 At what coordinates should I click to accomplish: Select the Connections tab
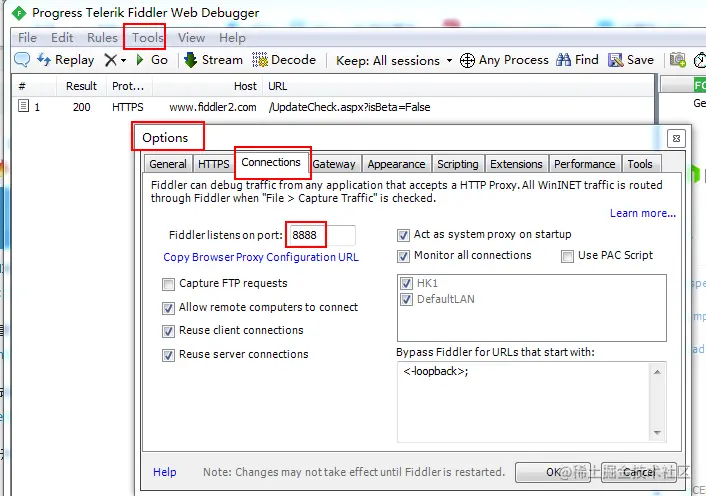(271, 162)
